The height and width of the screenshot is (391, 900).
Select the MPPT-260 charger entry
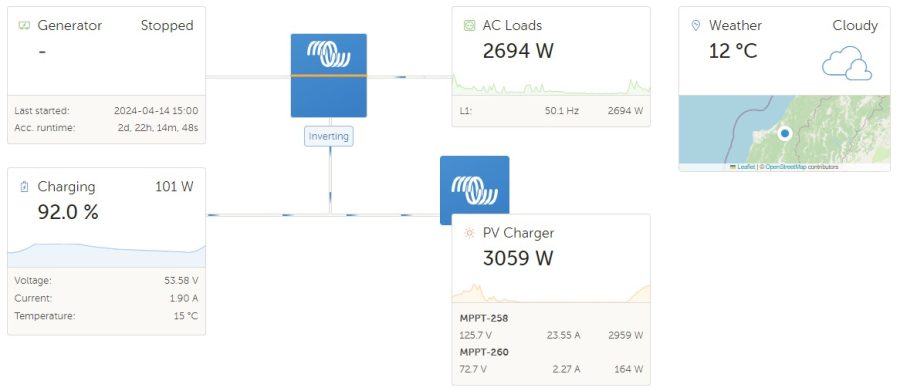[x=551, y=361]
